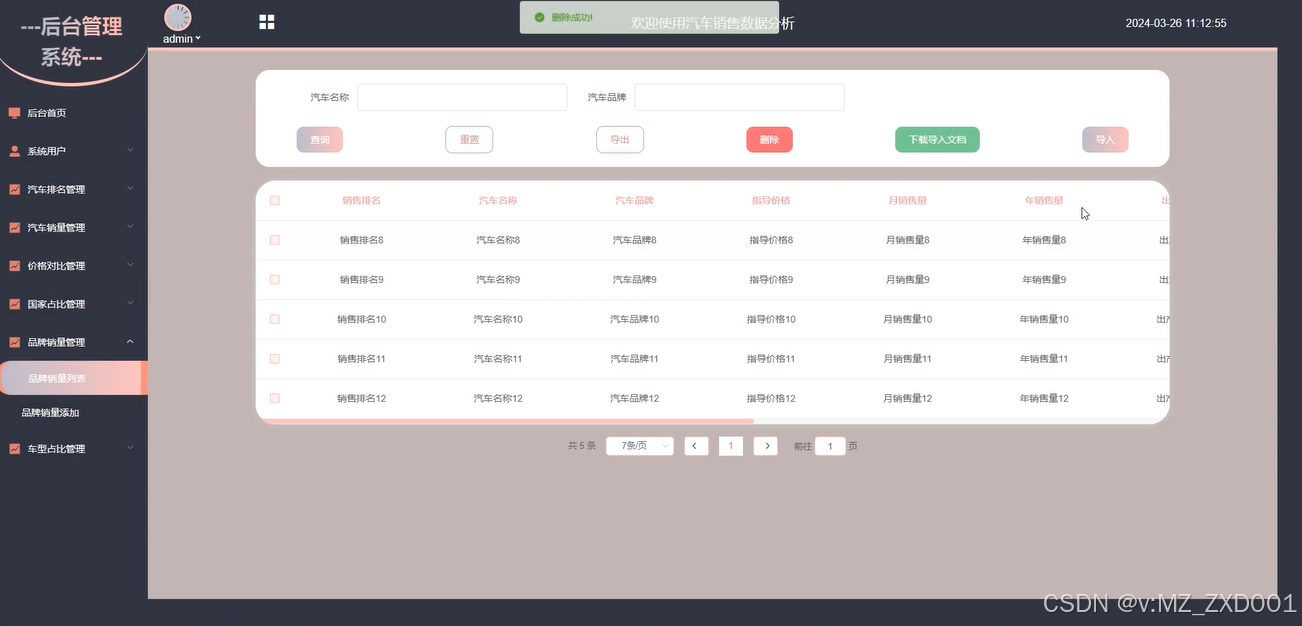Click the cell 汽车名称12
Image resolution: width=1302 pixels, height=626 pixels.
(x=498, y=398)
